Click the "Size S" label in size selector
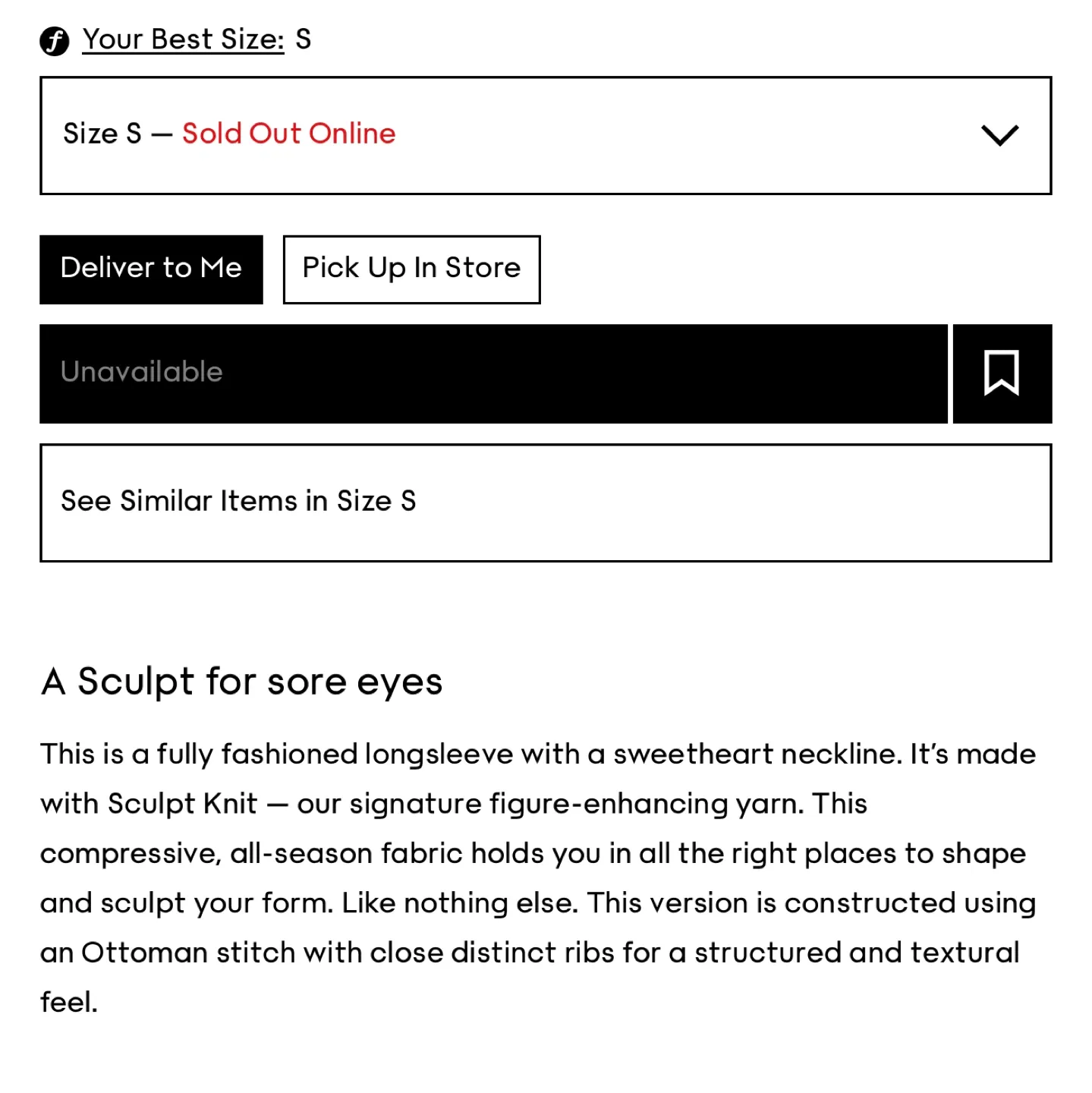1092x1093 pixels. [x=102, y=134]
